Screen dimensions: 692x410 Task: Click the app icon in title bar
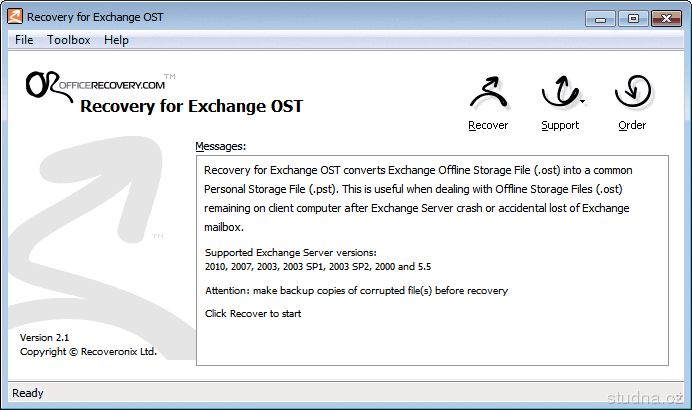point(15,17)
